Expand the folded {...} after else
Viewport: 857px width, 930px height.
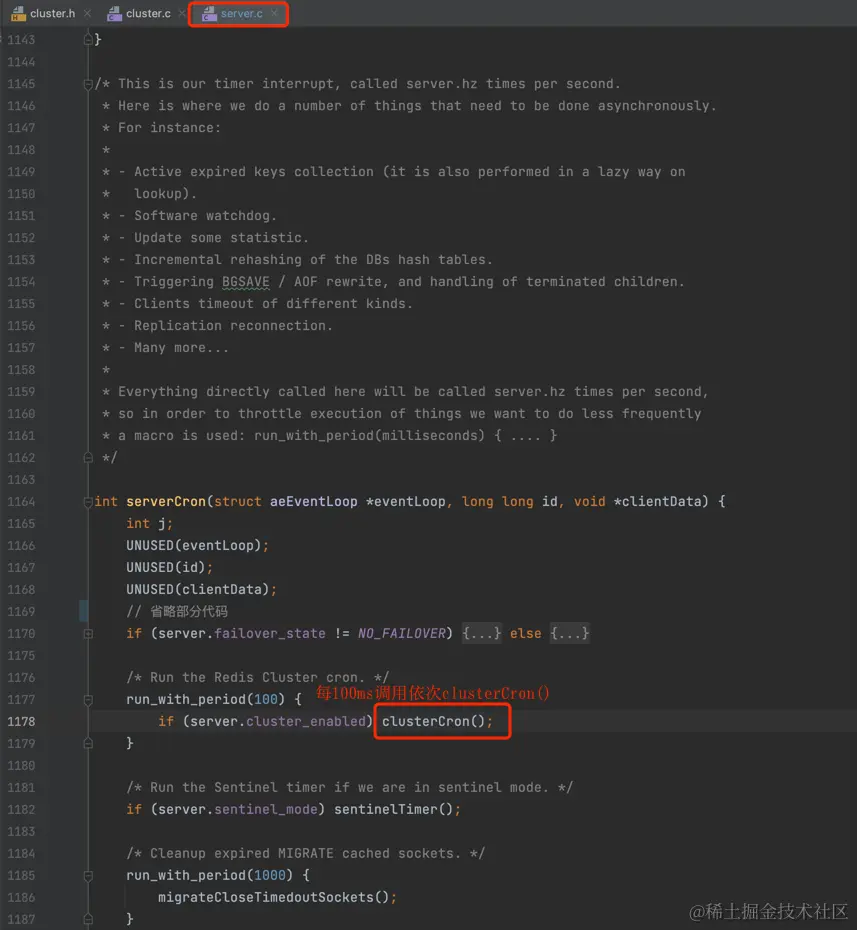pos(569,633)
